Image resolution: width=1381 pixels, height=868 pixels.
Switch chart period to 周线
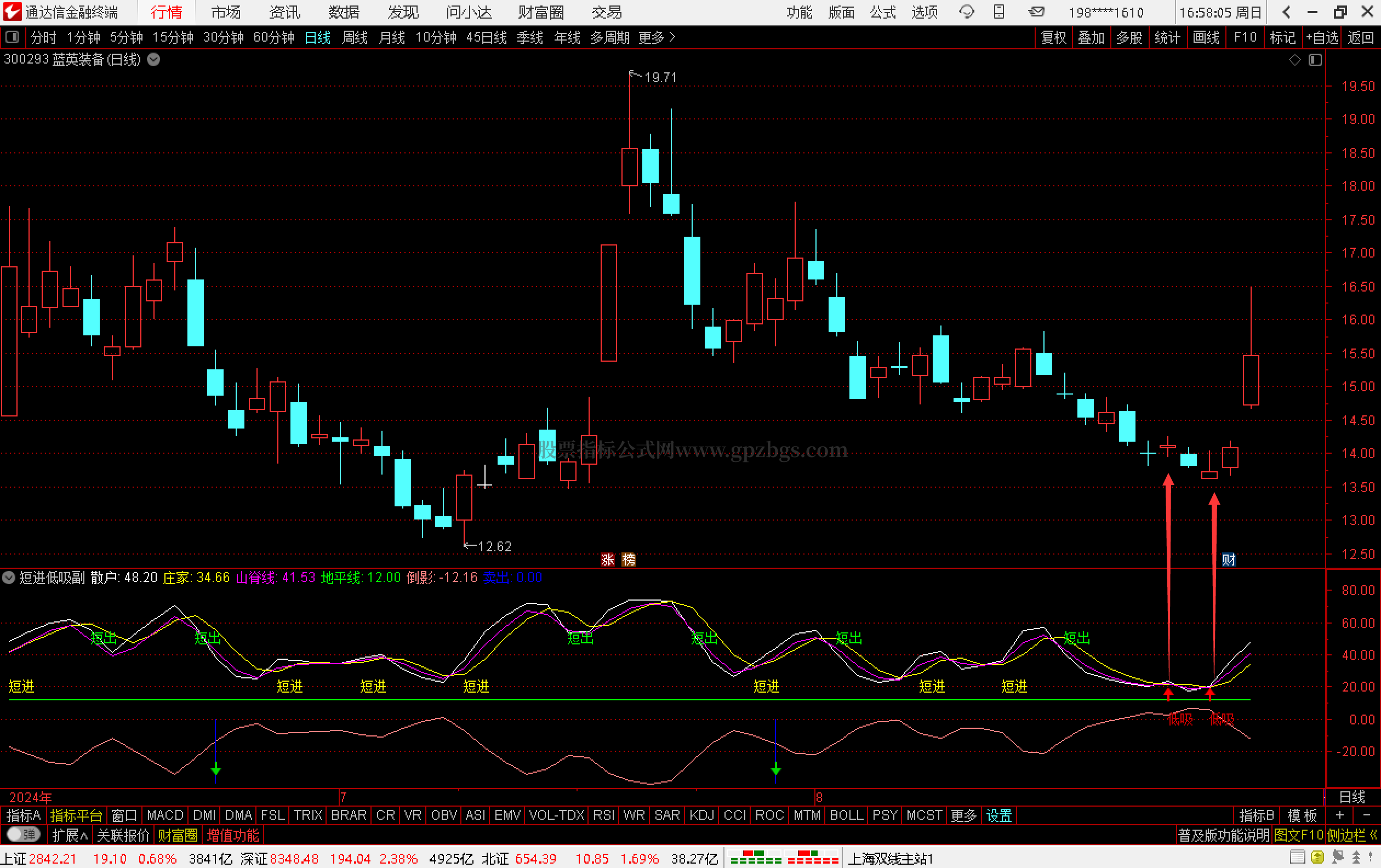tap(355, 37)
